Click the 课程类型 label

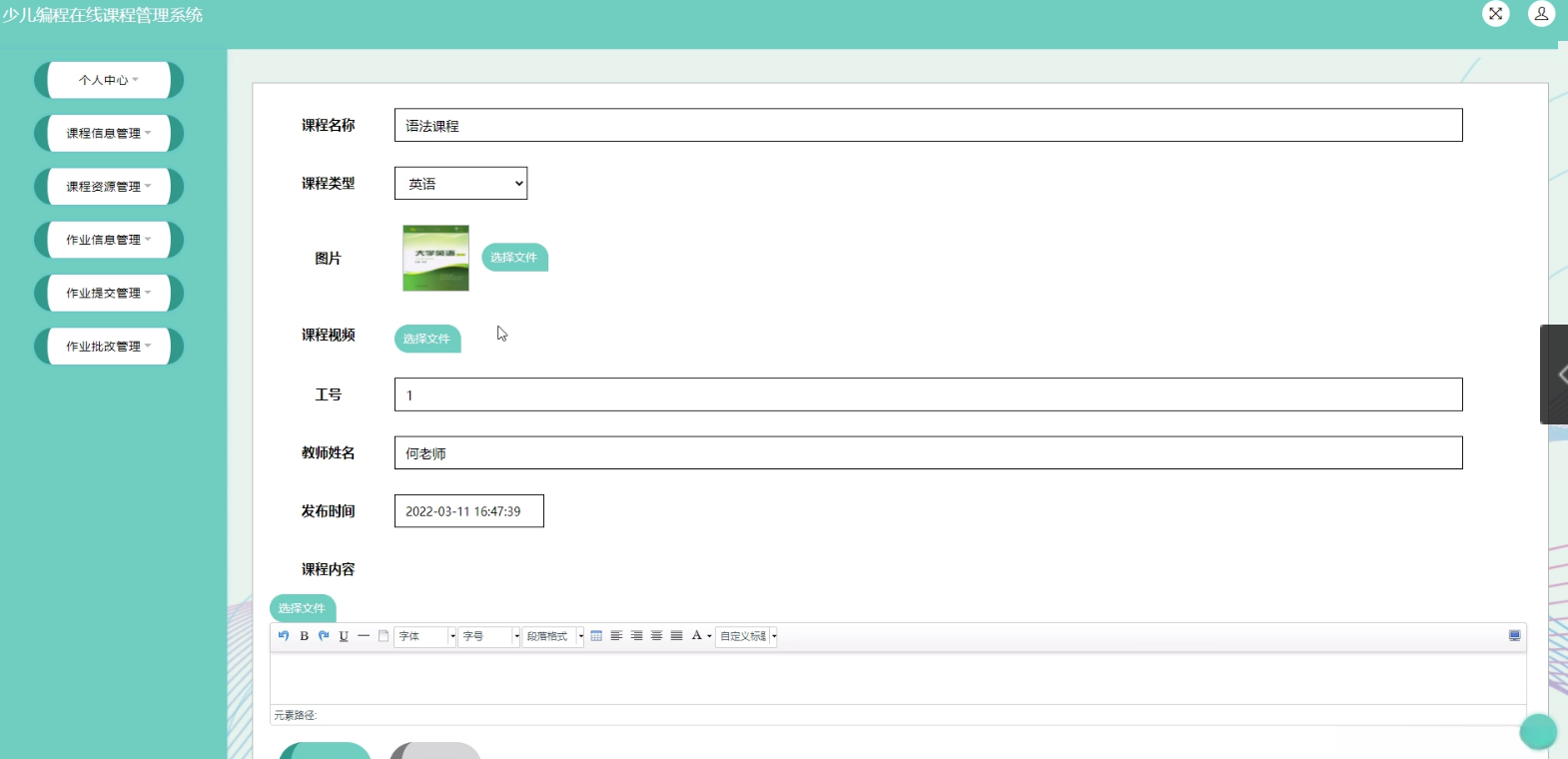click(x=329, y=183)
